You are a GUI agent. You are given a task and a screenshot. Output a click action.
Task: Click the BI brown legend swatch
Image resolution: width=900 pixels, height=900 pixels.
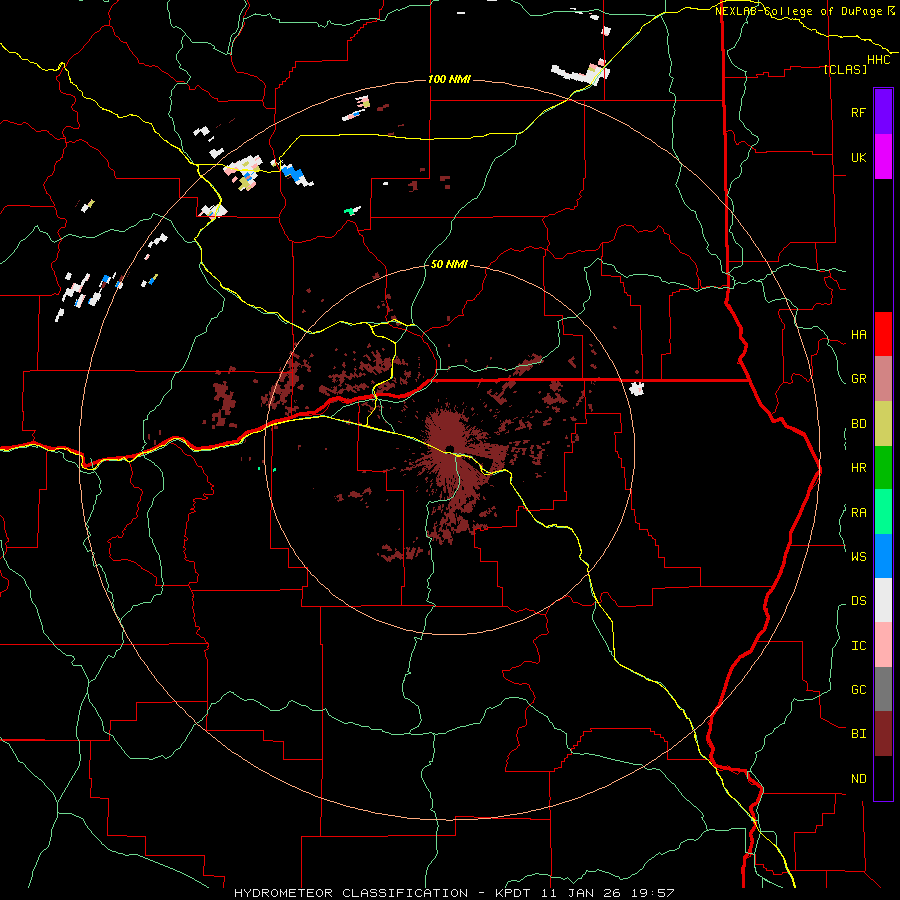click(883, 734)
